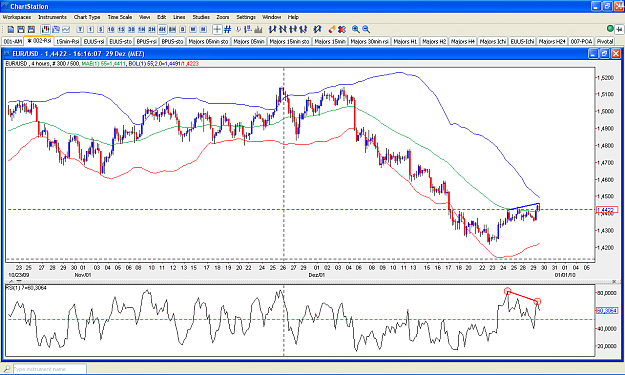This screenshot has width=625, height=375.
Task: Click the fourth blue line drawing icon
Action: [x=303, y=29]
